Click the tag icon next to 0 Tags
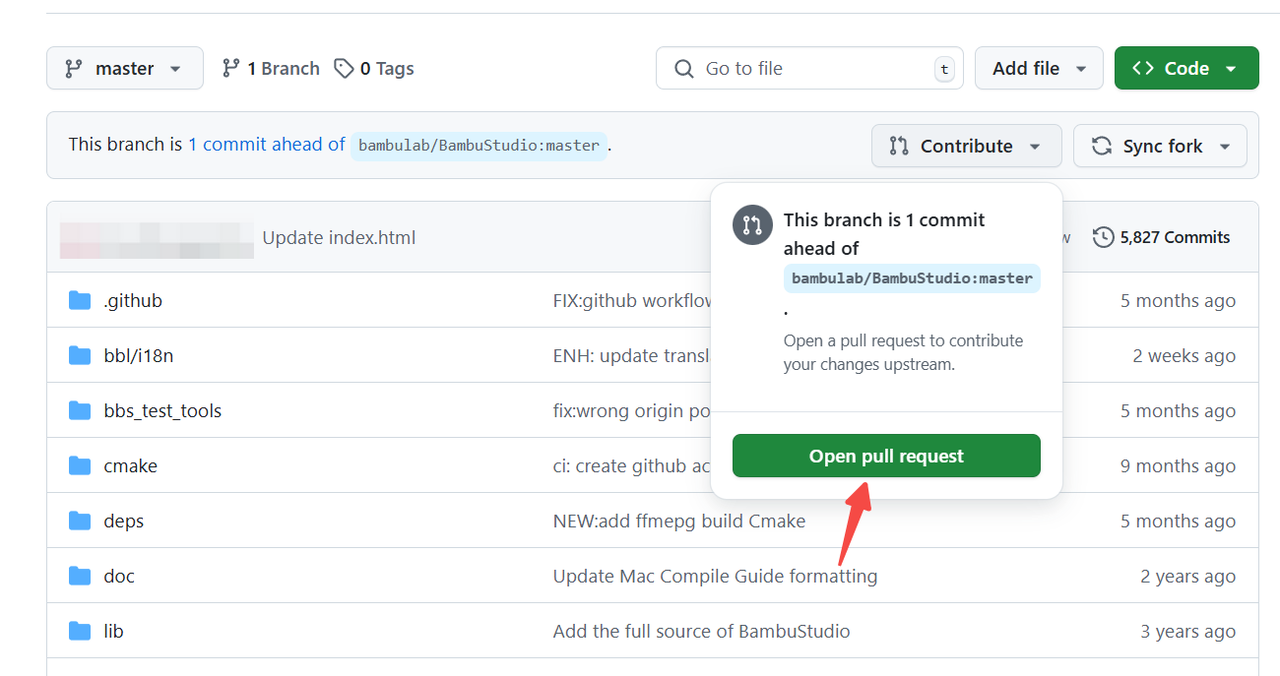Image resolution: width=1280 pixels, height=676 pixels. (x=344, y=68)
